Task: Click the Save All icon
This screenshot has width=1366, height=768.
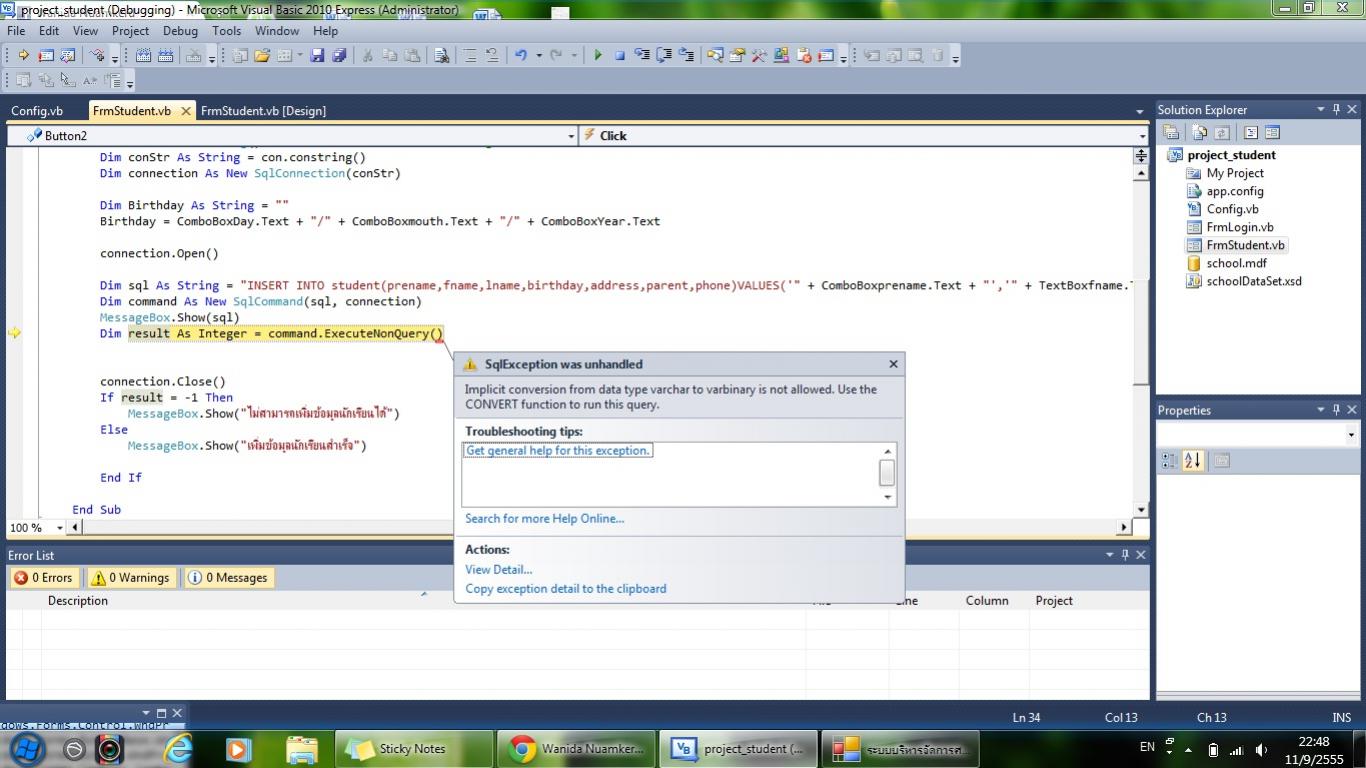Action: coord(339,56)
